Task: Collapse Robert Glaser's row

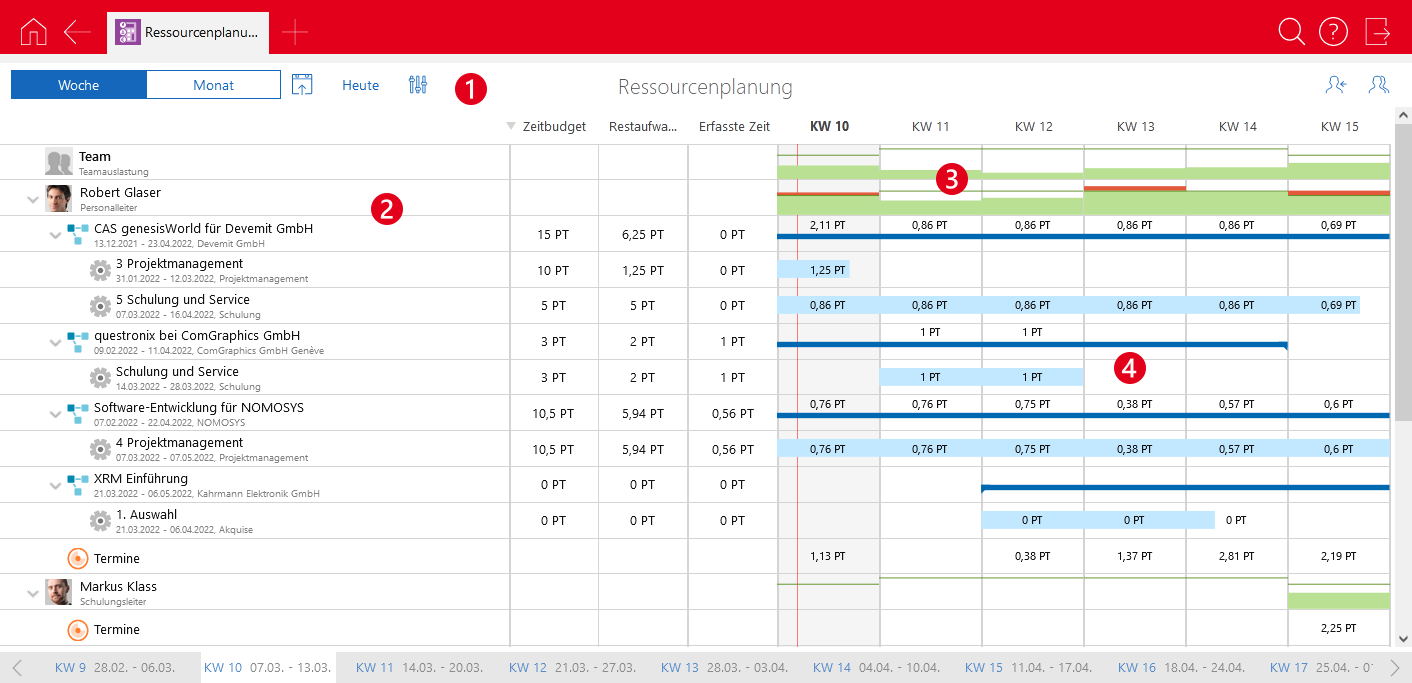Action: 33,198
